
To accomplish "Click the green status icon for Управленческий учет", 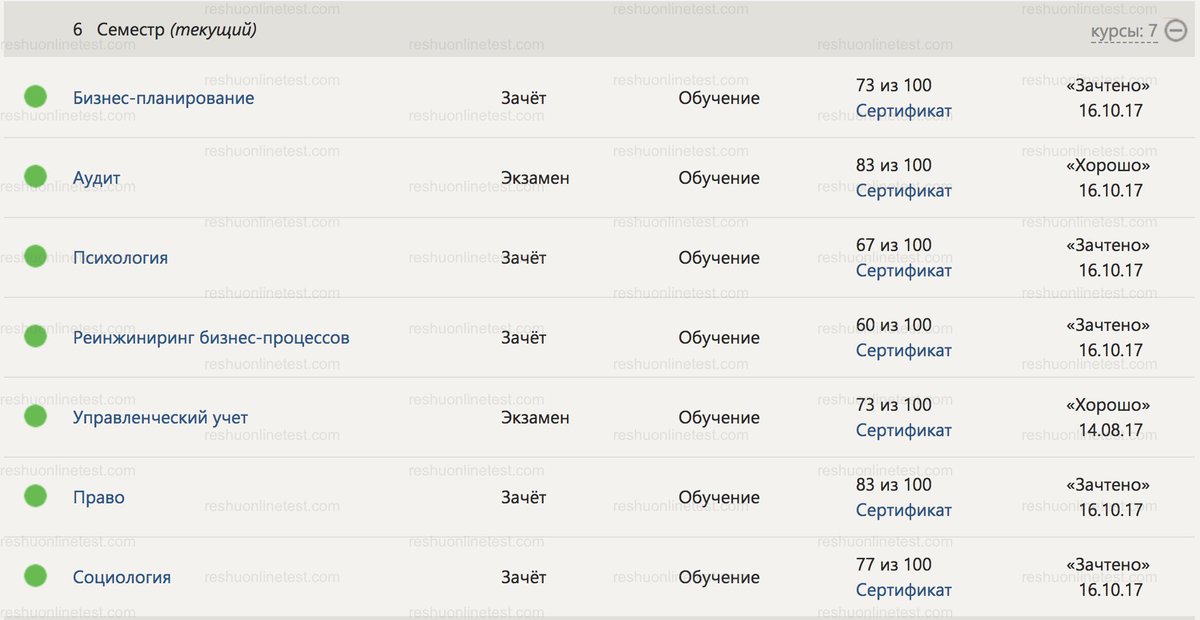I will point(35,417).
